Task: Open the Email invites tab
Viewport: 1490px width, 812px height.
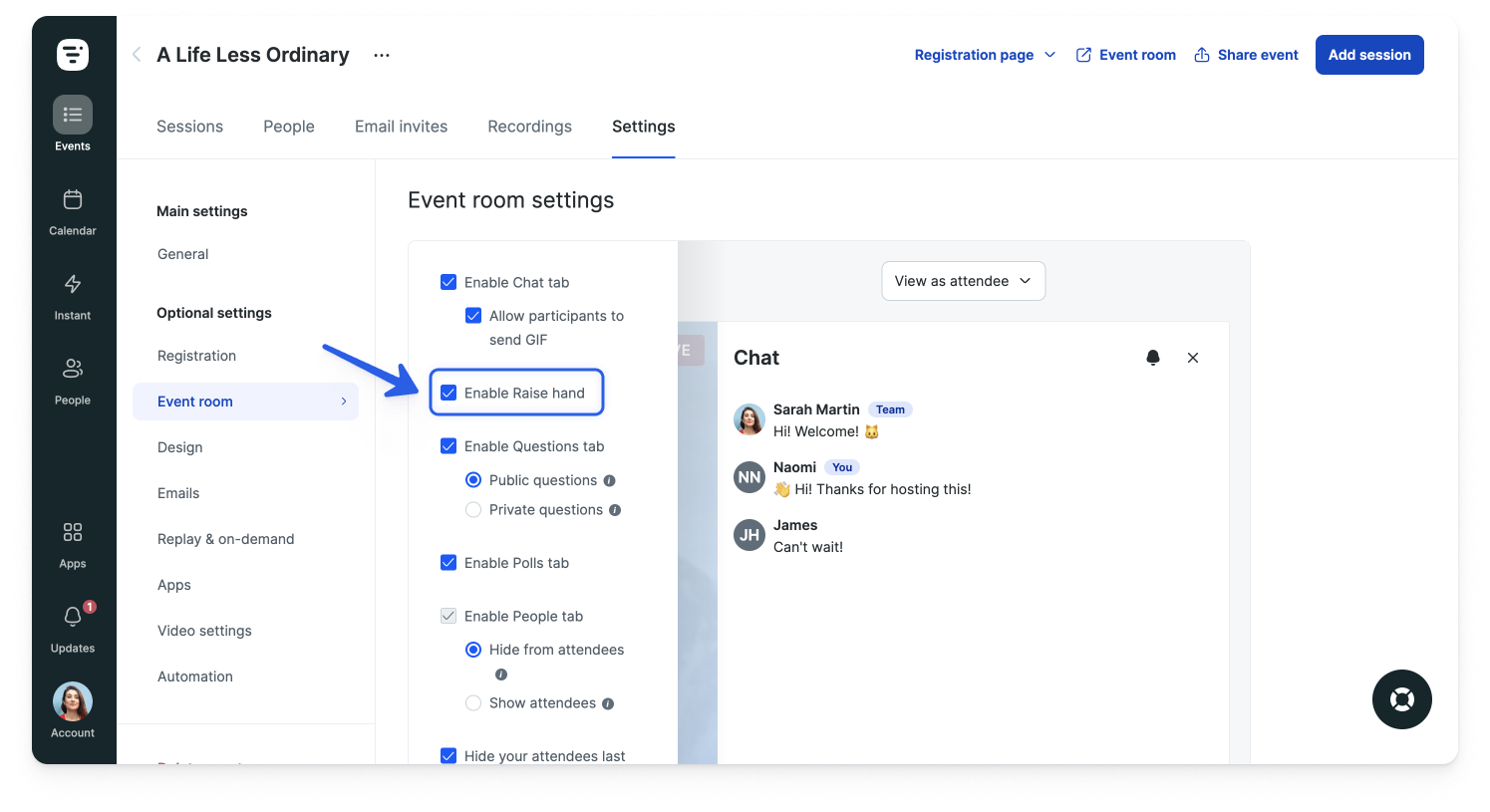Action: point(401,127)
